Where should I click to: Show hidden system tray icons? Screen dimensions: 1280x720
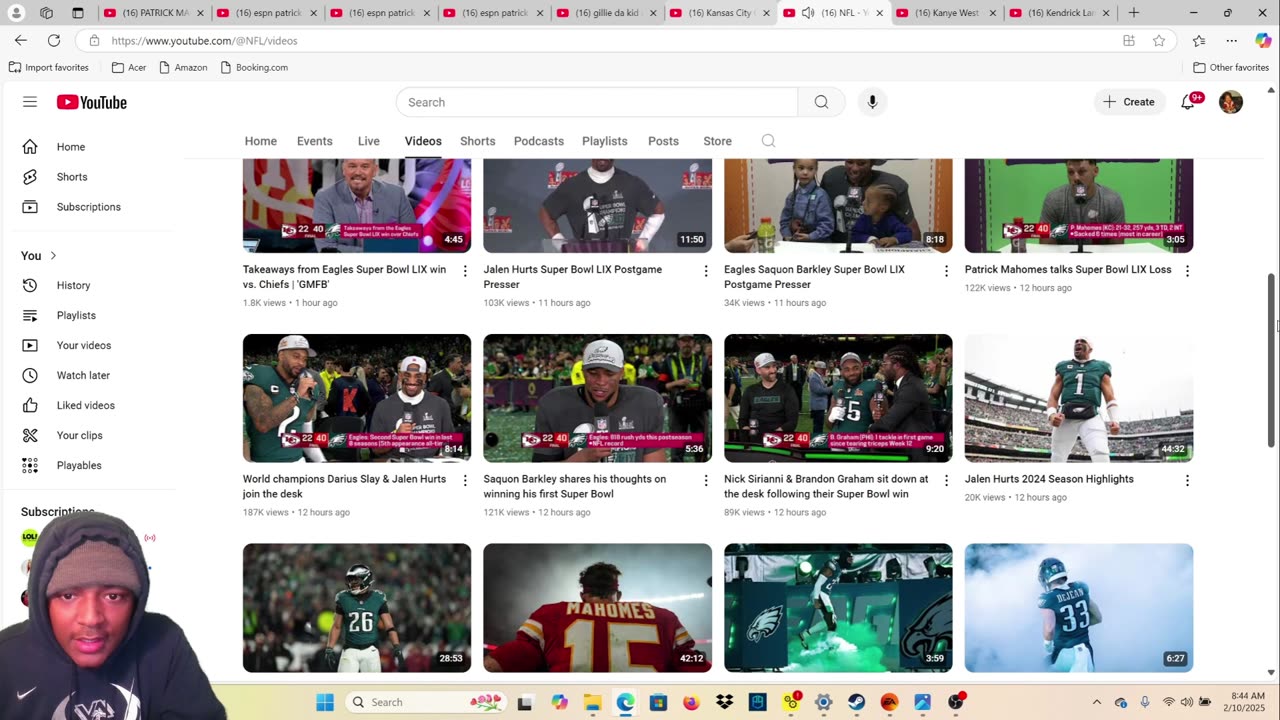tap(1097, 702)
